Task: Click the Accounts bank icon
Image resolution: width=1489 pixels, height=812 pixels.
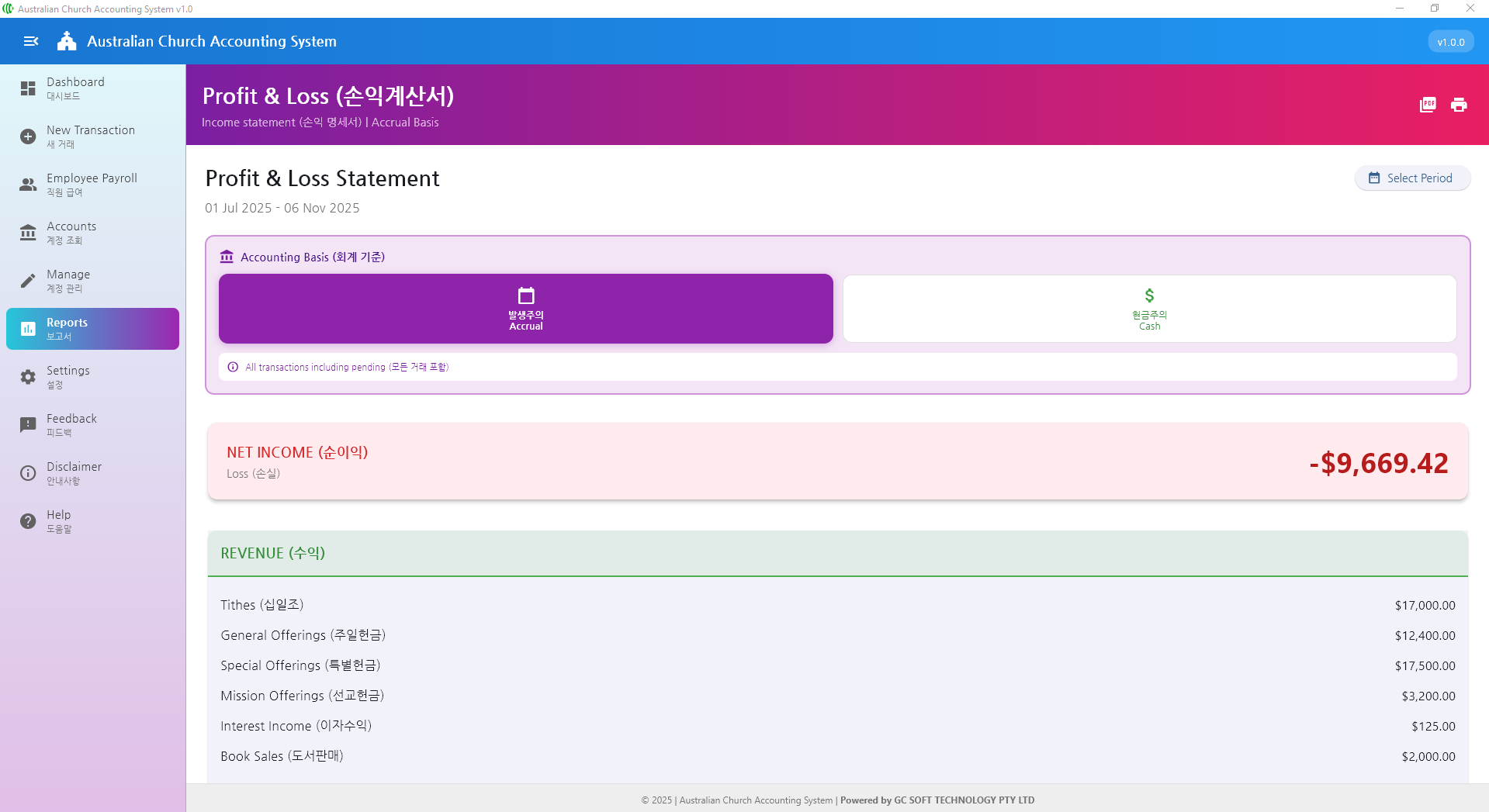Action: tap(28, 232)
